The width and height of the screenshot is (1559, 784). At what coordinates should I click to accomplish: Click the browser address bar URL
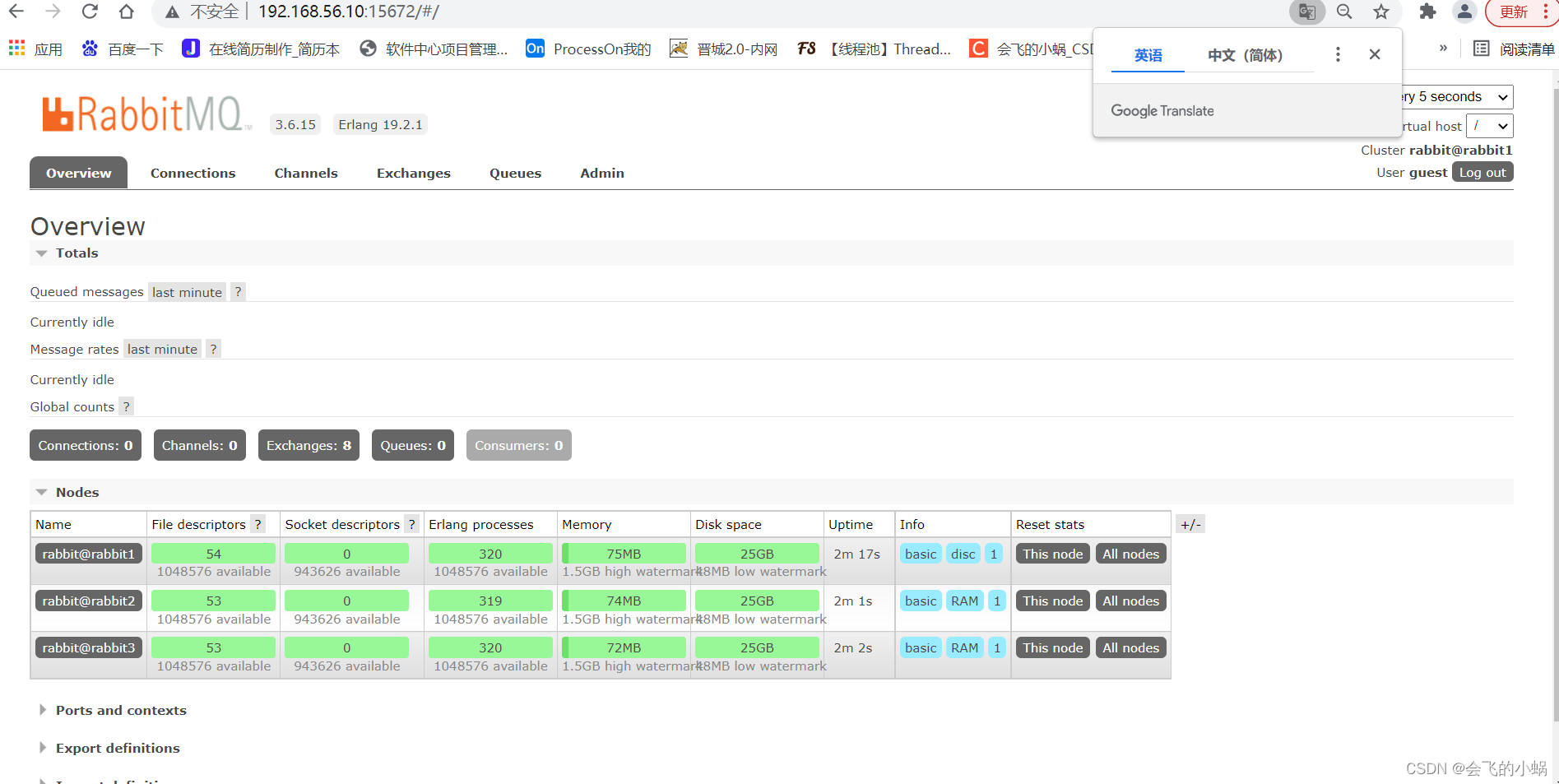pos(349,12)
